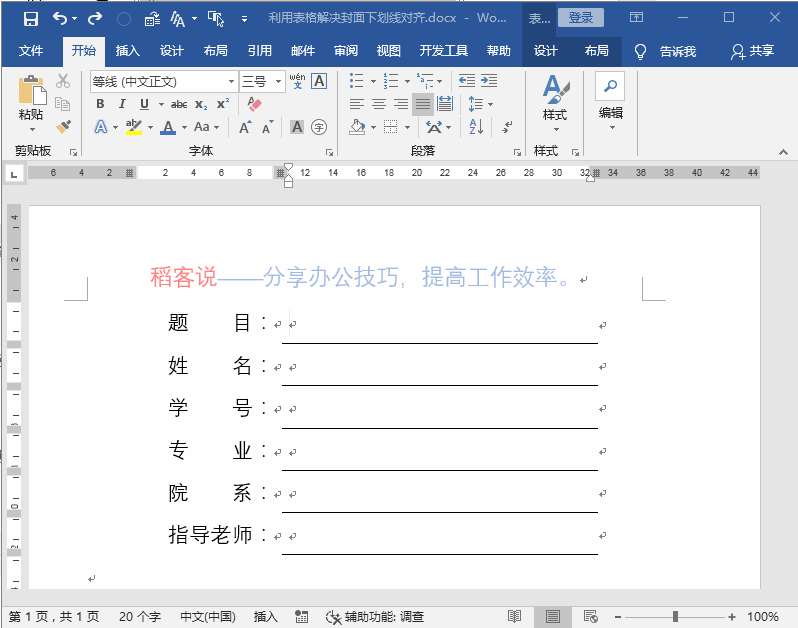Pick the yellow text highlight color
Screen dimensions: 798x628
pyautogui.click(x=134, y=127)
